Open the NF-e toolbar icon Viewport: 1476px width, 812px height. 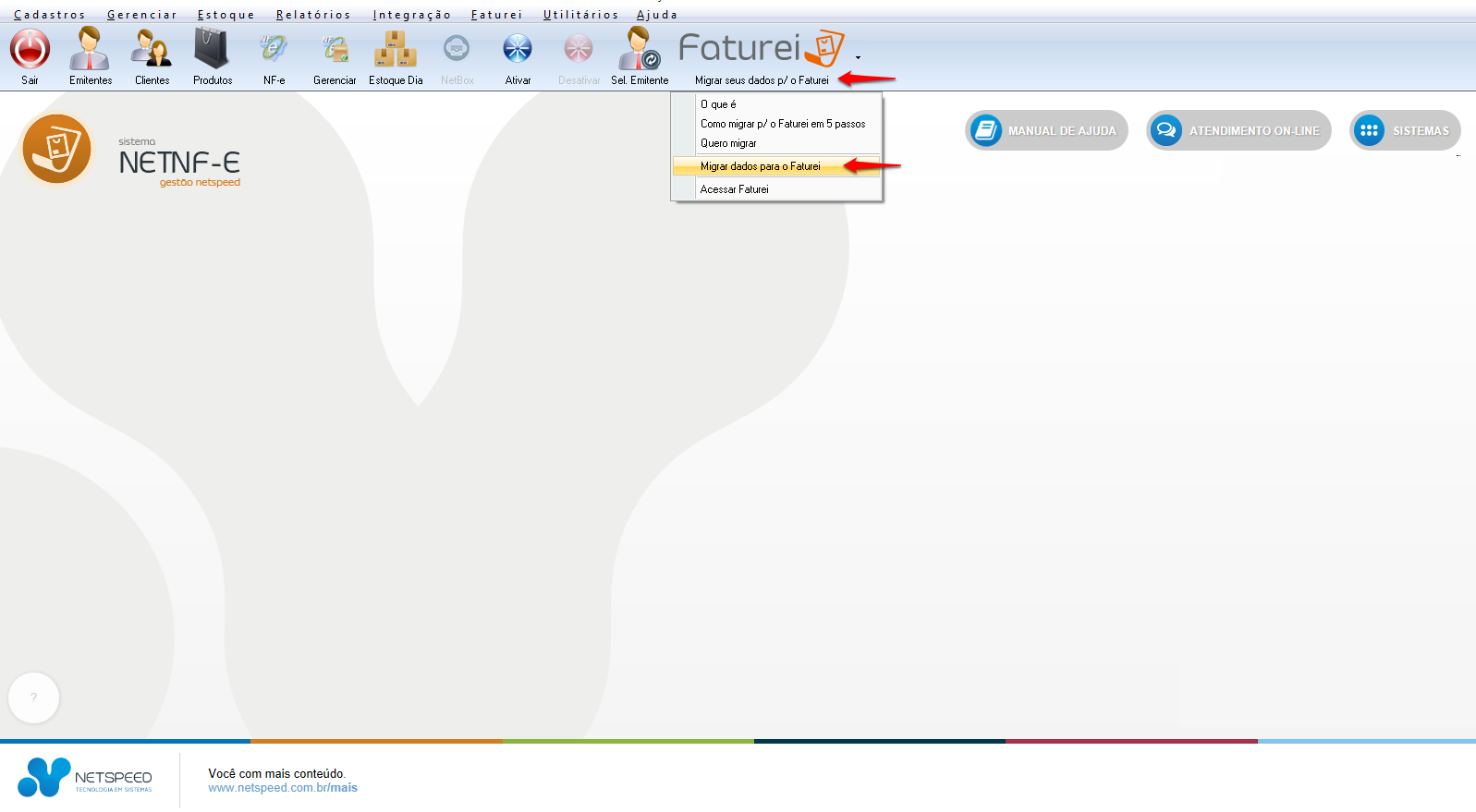click(x=274, y=48)
